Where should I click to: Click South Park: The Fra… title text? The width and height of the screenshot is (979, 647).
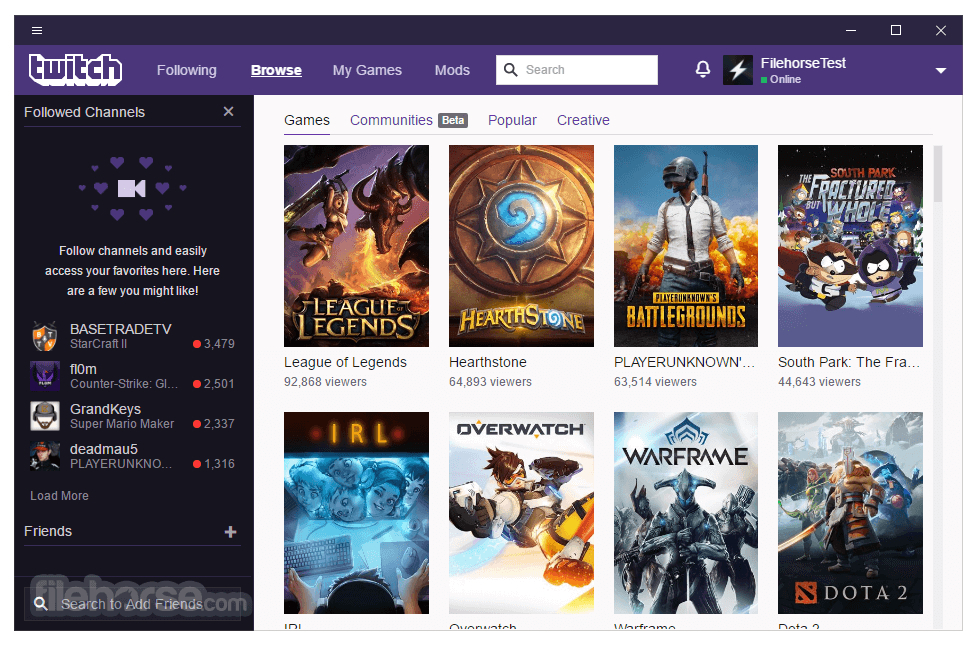click(x=849, y=362)
